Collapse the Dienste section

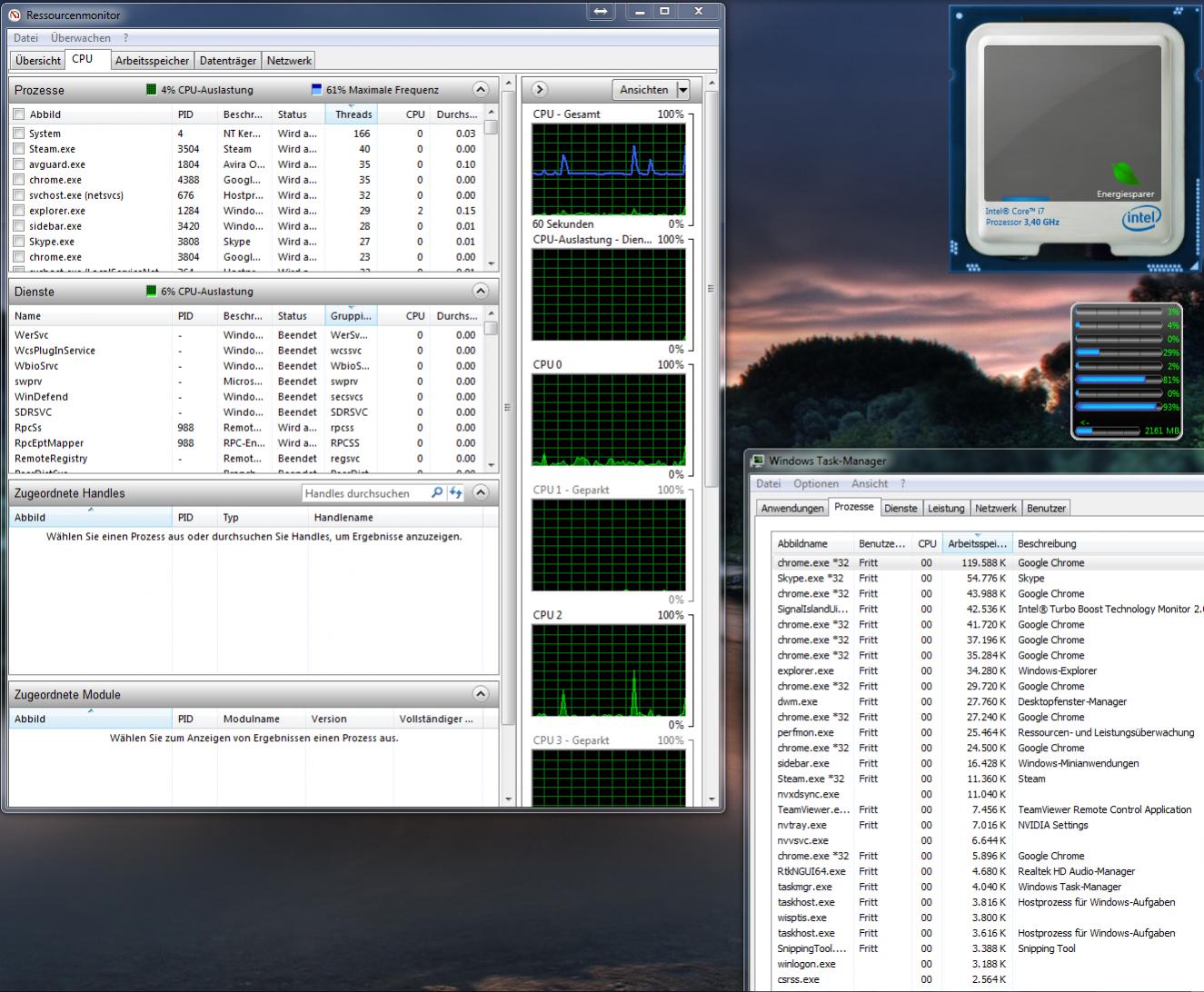481,292
